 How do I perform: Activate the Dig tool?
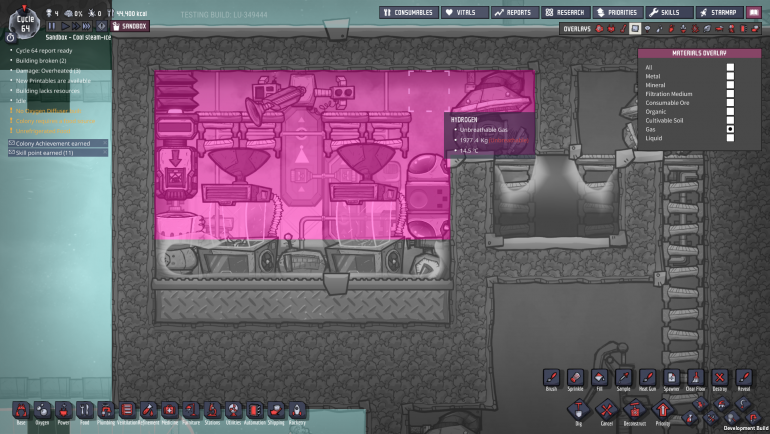tap(578, 409)
